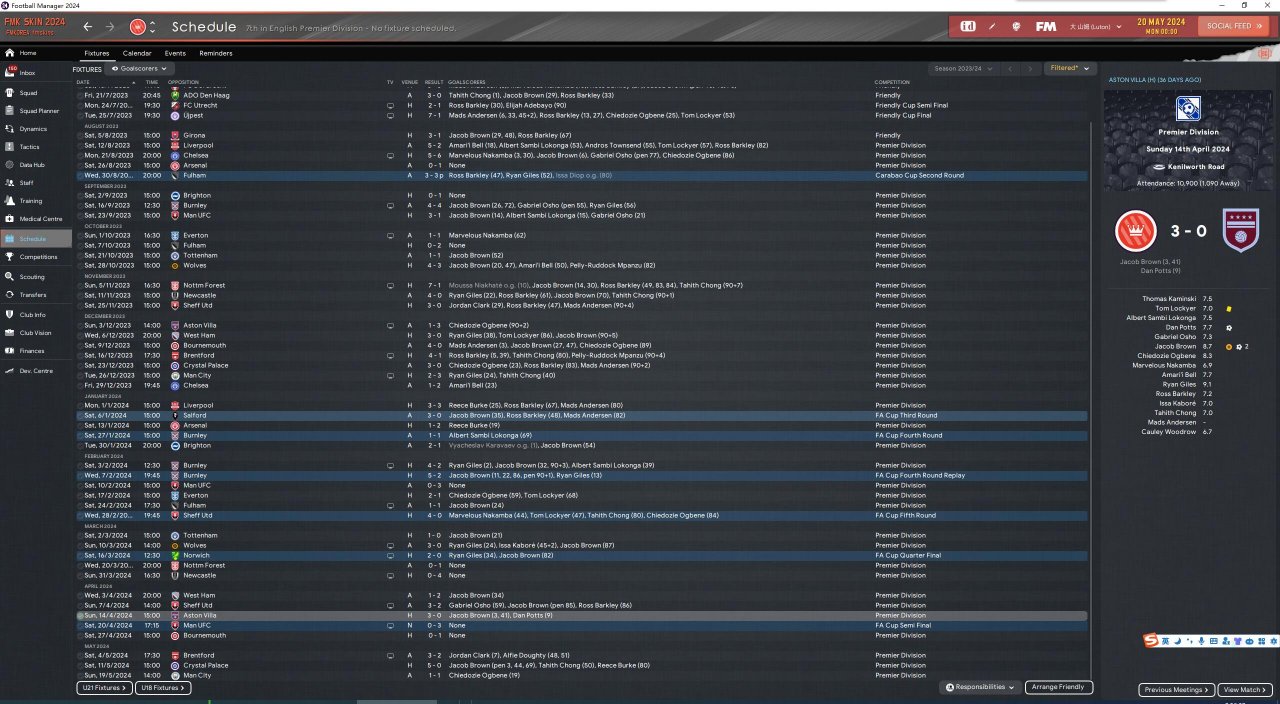Click the Previous Meetings button

[x=1176, y=690]
